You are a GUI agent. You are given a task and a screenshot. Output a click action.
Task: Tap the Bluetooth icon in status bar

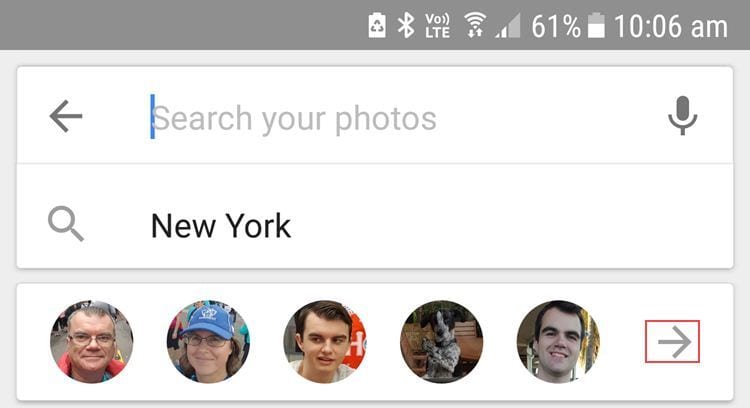pos(406,26)
